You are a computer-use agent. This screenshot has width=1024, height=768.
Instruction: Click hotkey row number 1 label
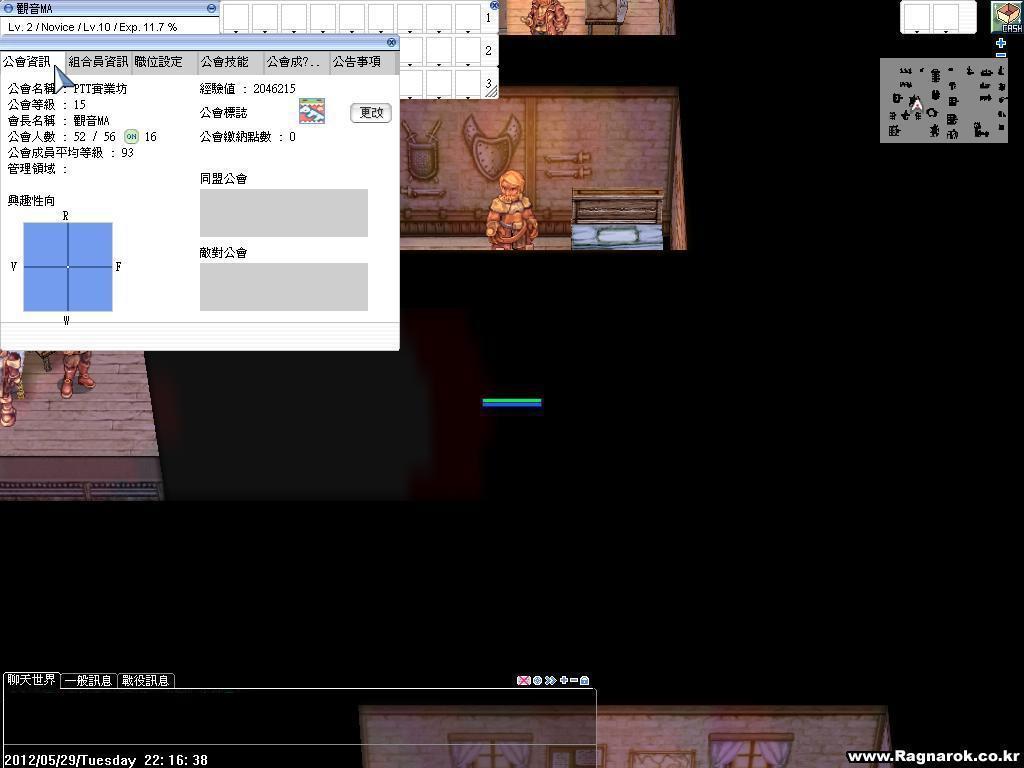coord(488,18)
